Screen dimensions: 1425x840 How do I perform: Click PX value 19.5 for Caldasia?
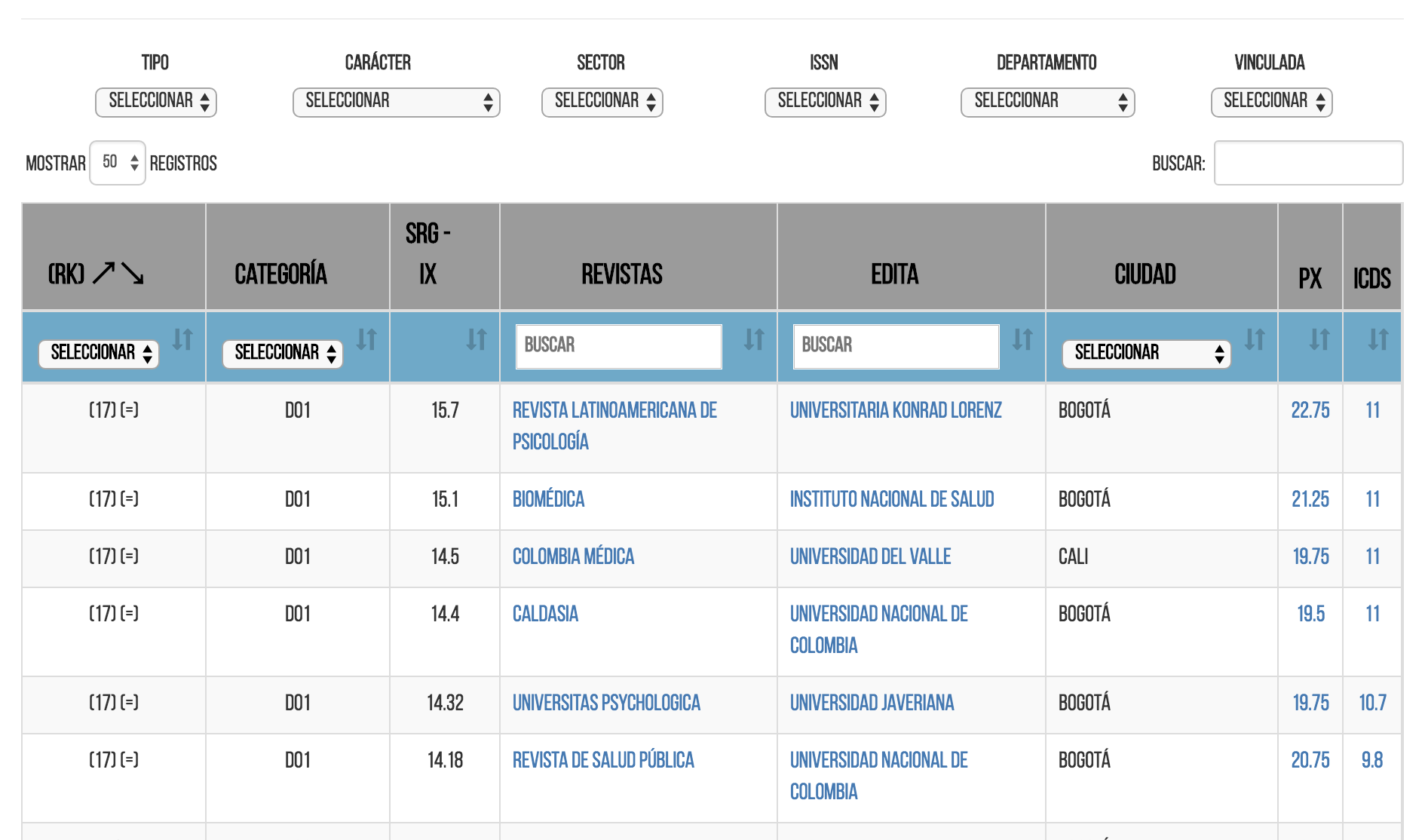(x=1310, y=614)
